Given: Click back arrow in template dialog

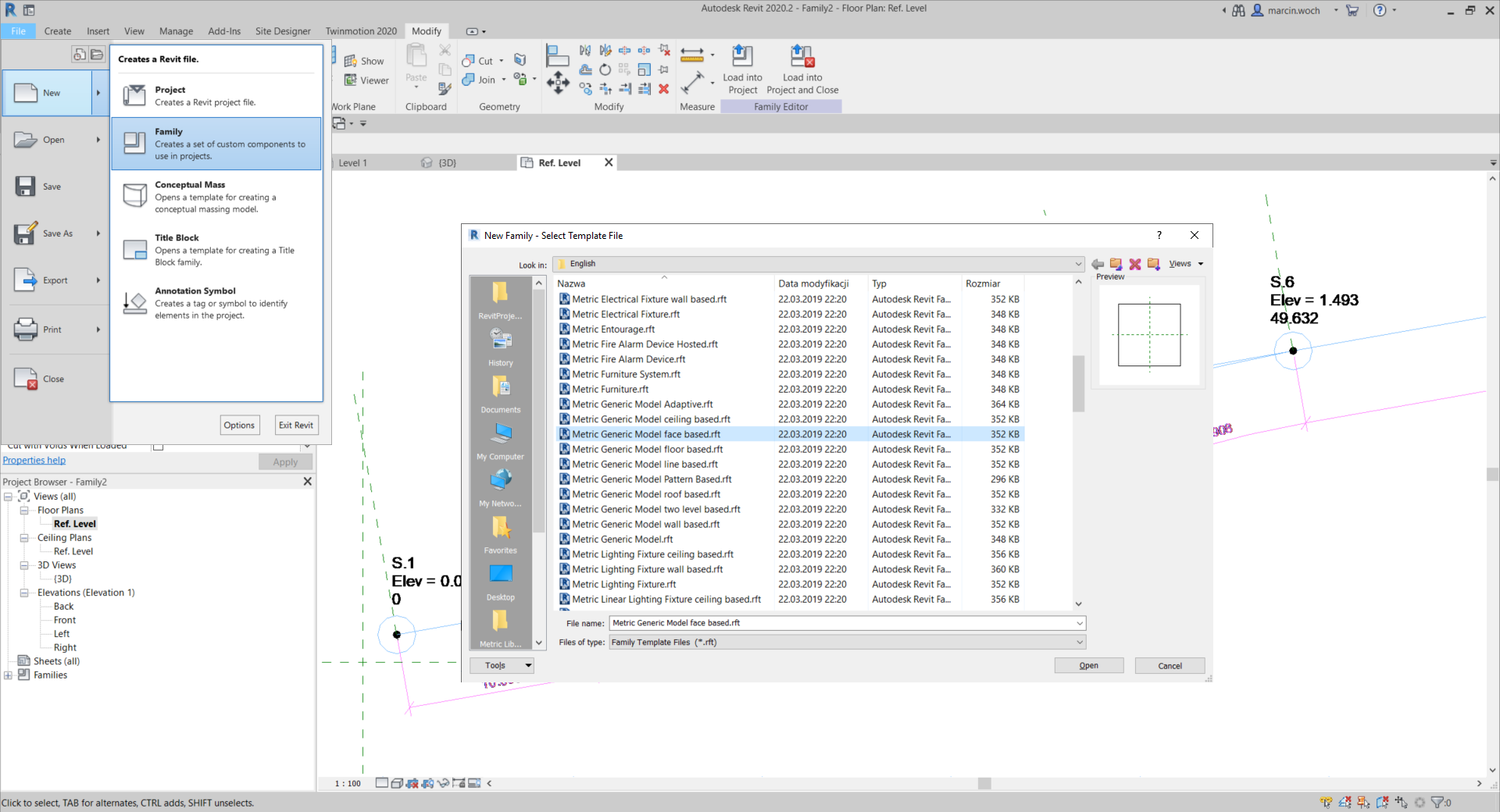Looking at the screenshot, I should click(x=1098, y=264).
